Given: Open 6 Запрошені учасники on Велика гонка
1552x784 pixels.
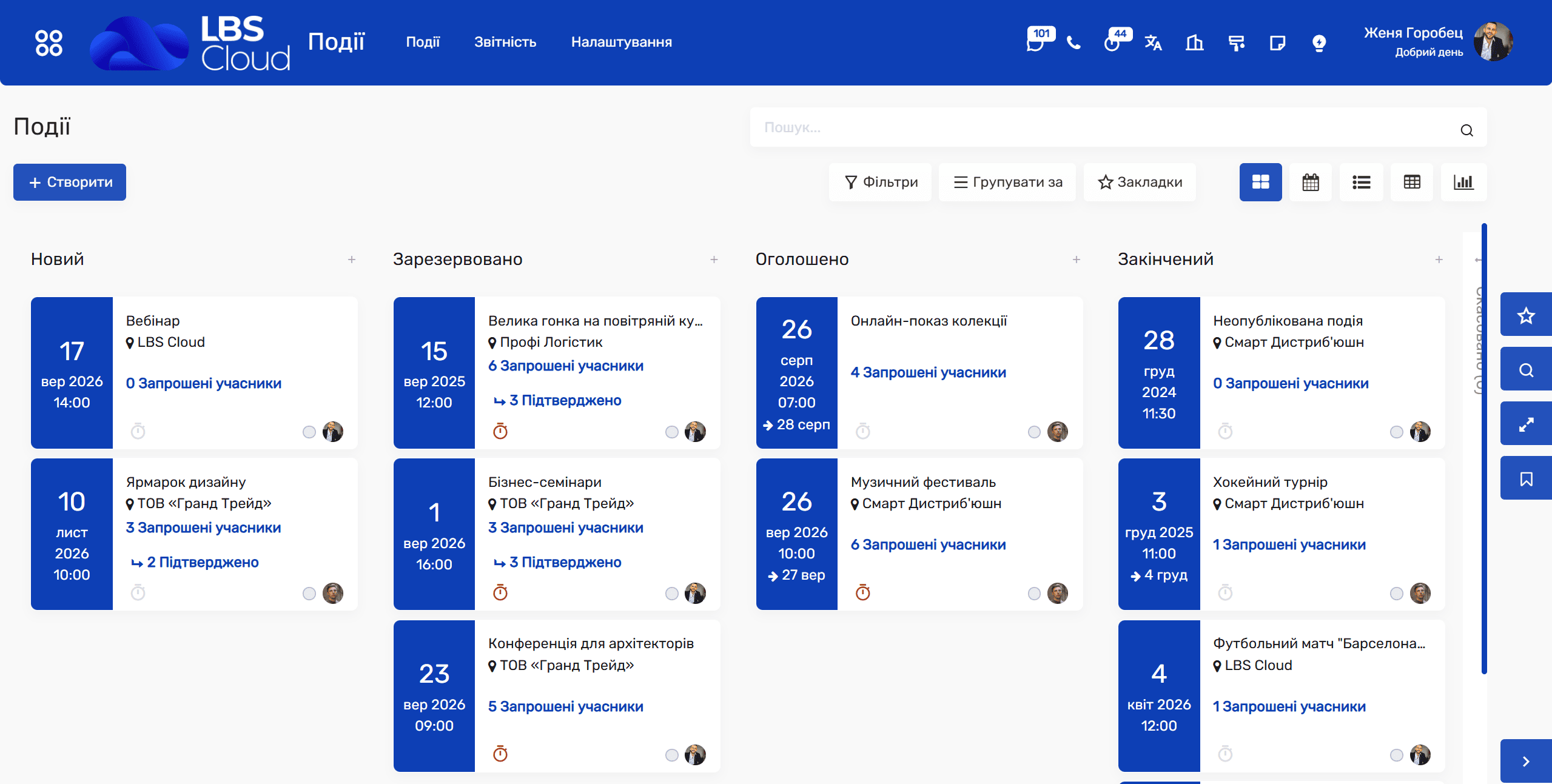Looking at the screenshot, I should (x=565, y=366).
